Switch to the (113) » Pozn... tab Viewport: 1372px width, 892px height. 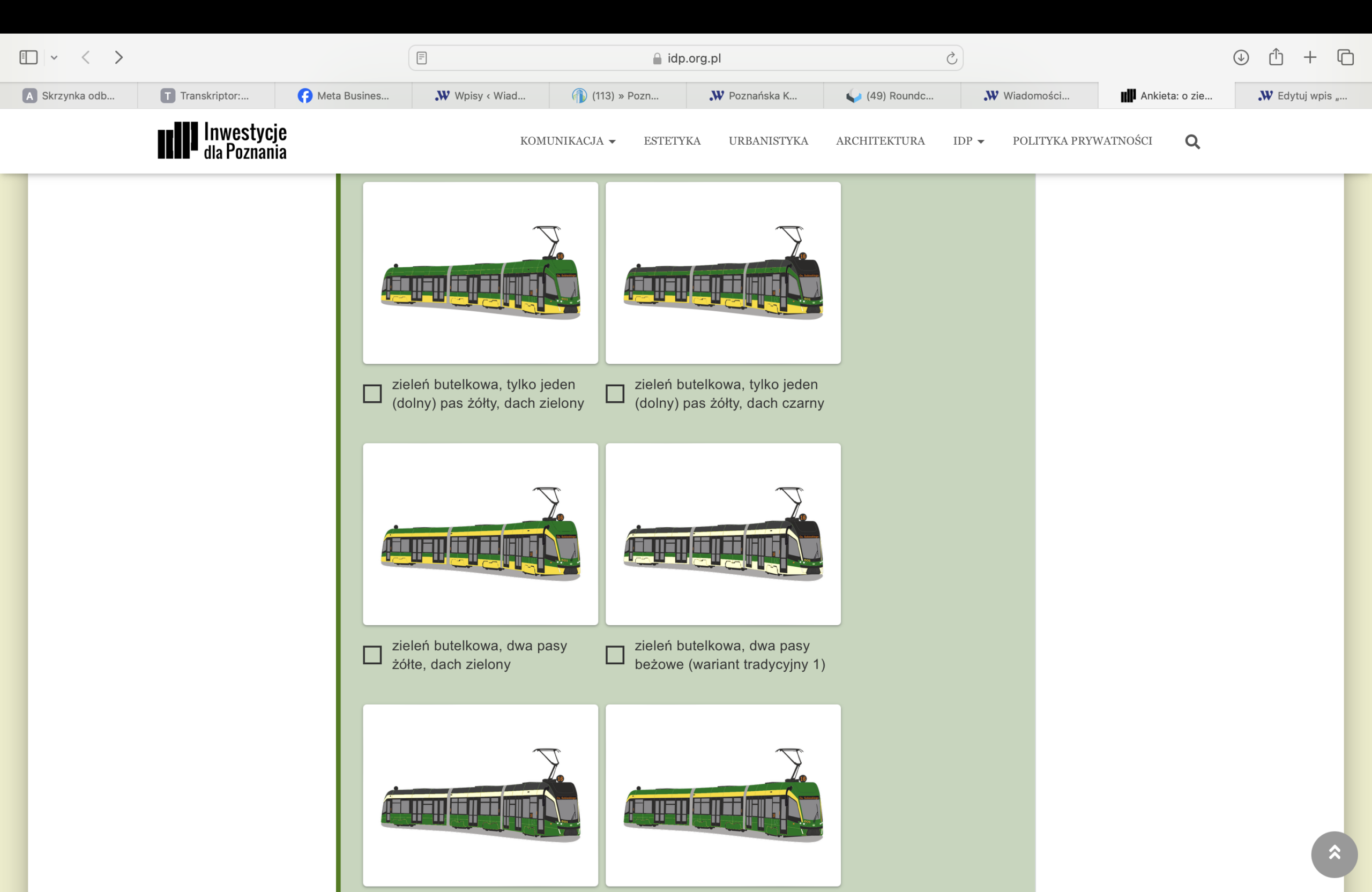(x=617, y=96)
